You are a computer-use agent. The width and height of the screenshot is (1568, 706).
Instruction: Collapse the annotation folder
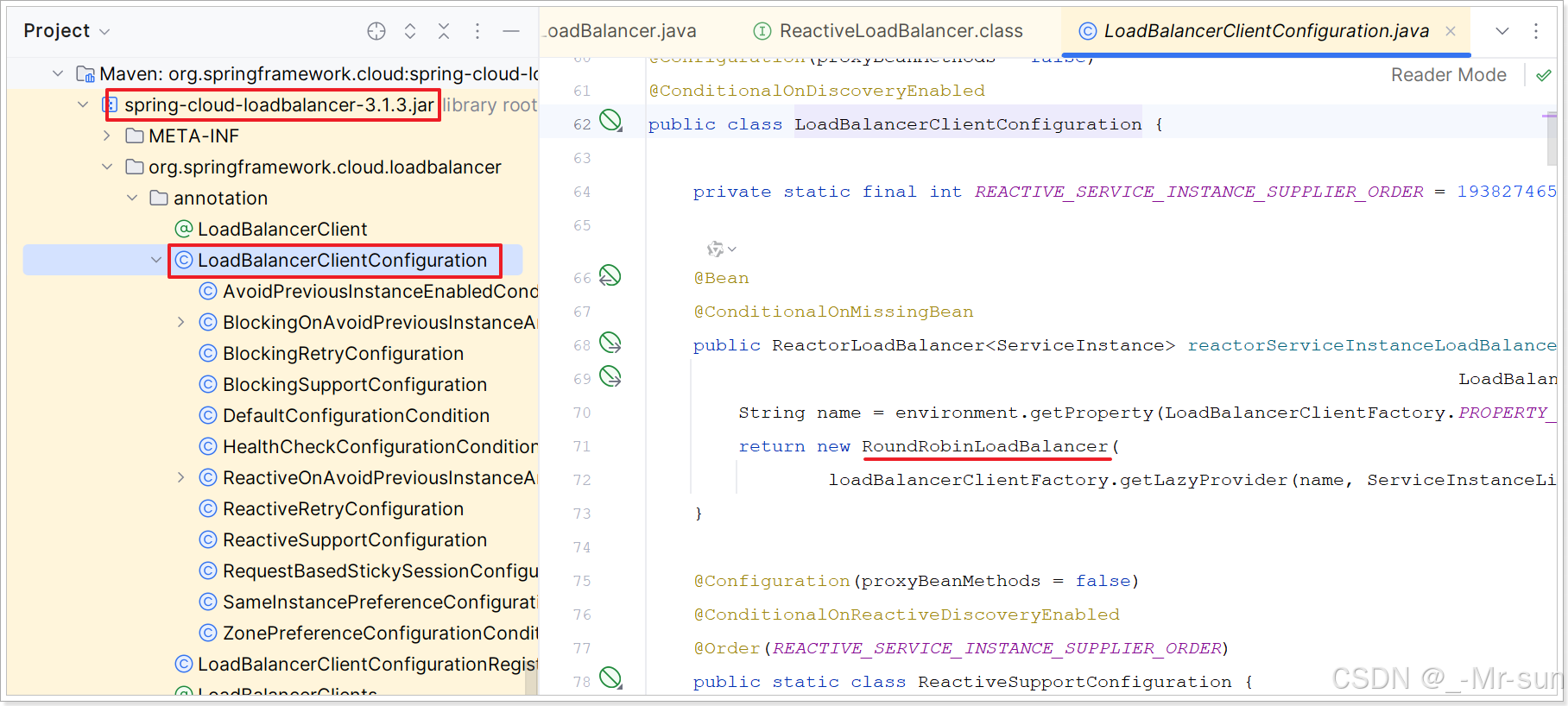[x=132, y=199]
